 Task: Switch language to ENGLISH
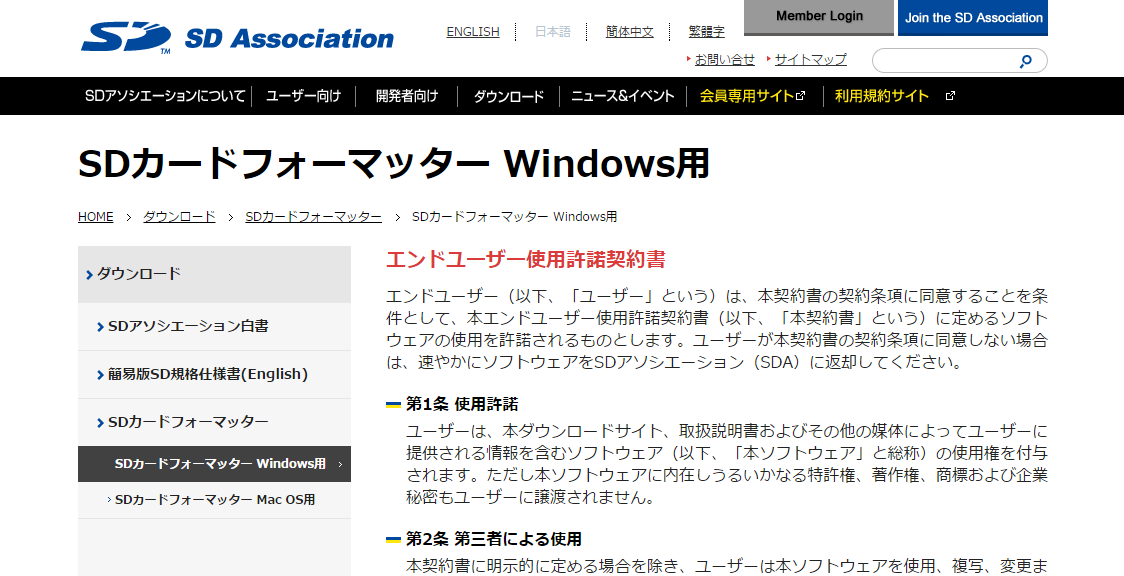472,32
